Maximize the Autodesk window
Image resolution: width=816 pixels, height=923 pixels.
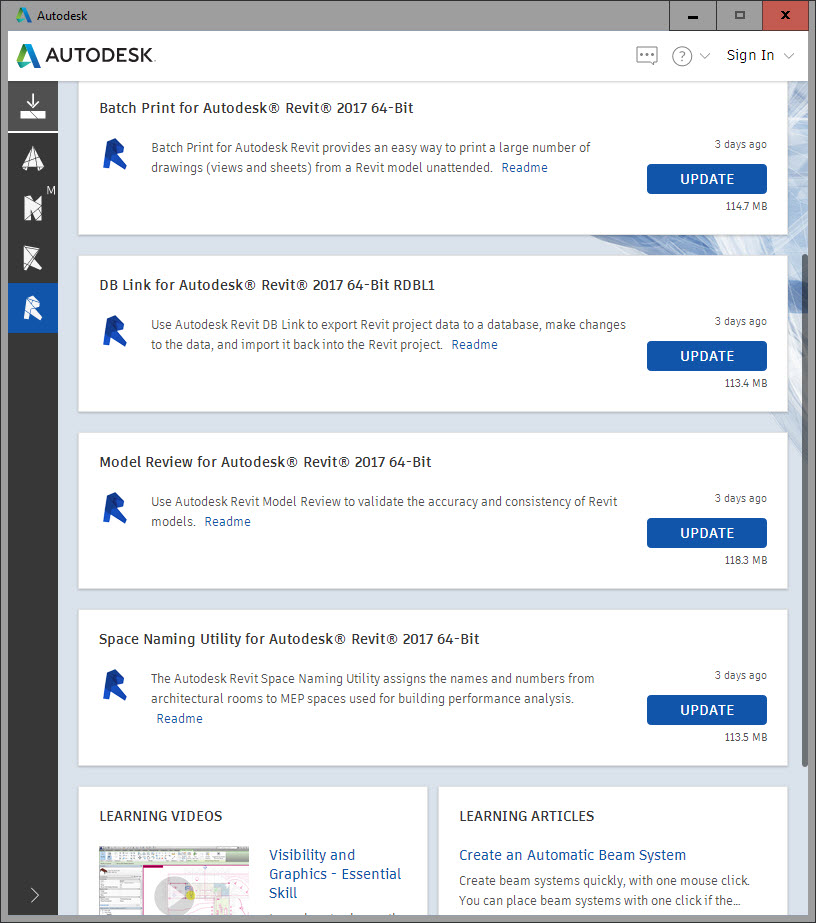739,15
